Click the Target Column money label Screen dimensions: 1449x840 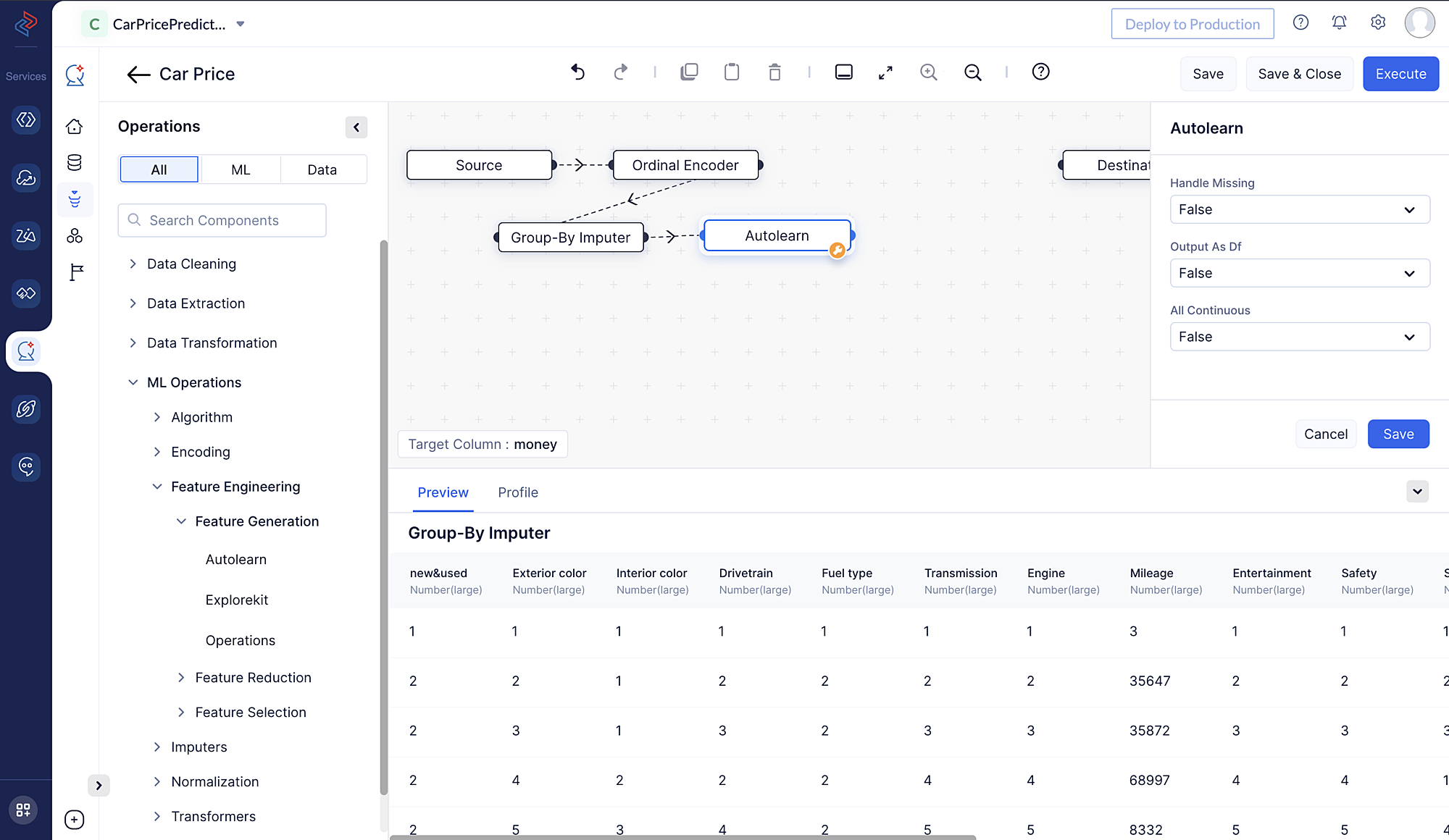[x=483, y=444]
